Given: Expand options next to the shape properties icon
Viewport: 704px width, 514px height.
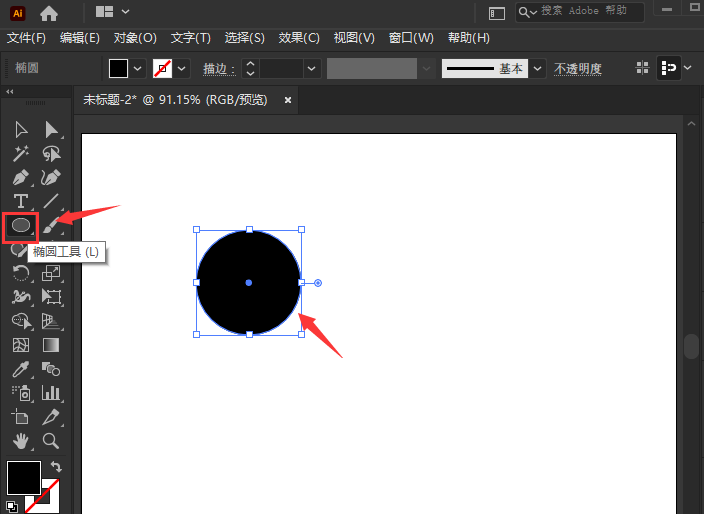Looking at the screenshot, I should pos(688,68).
